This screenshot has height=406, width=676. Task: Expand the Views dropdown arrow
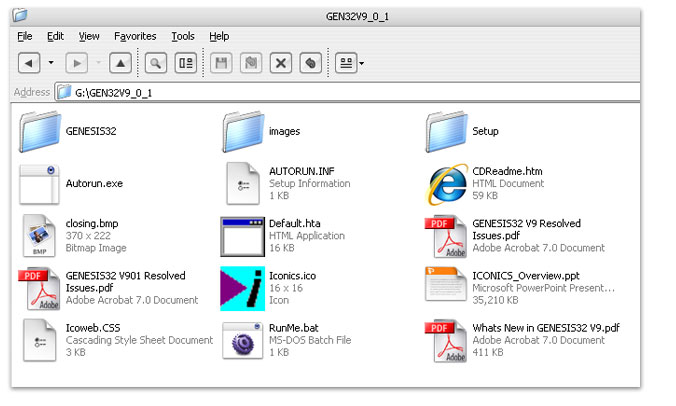(362, 63)
